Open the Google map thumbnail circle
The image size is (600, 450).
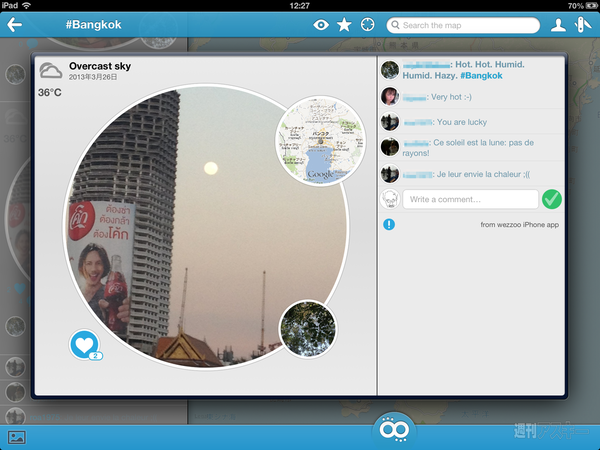pyautogui.click(x=311, y=141)
